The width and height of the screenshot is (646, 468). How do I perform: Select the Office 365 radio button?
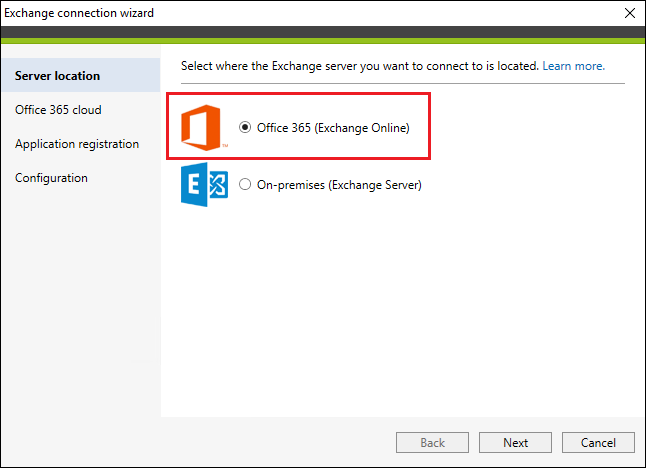point(245,127)
